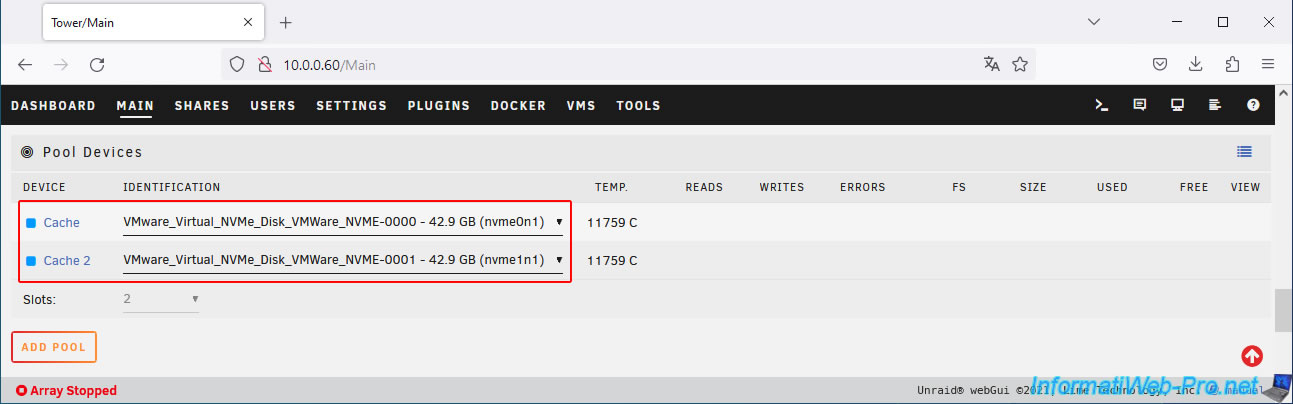Click the feedback speech bubble icon
The image size is (1293, 404).
1139,105
